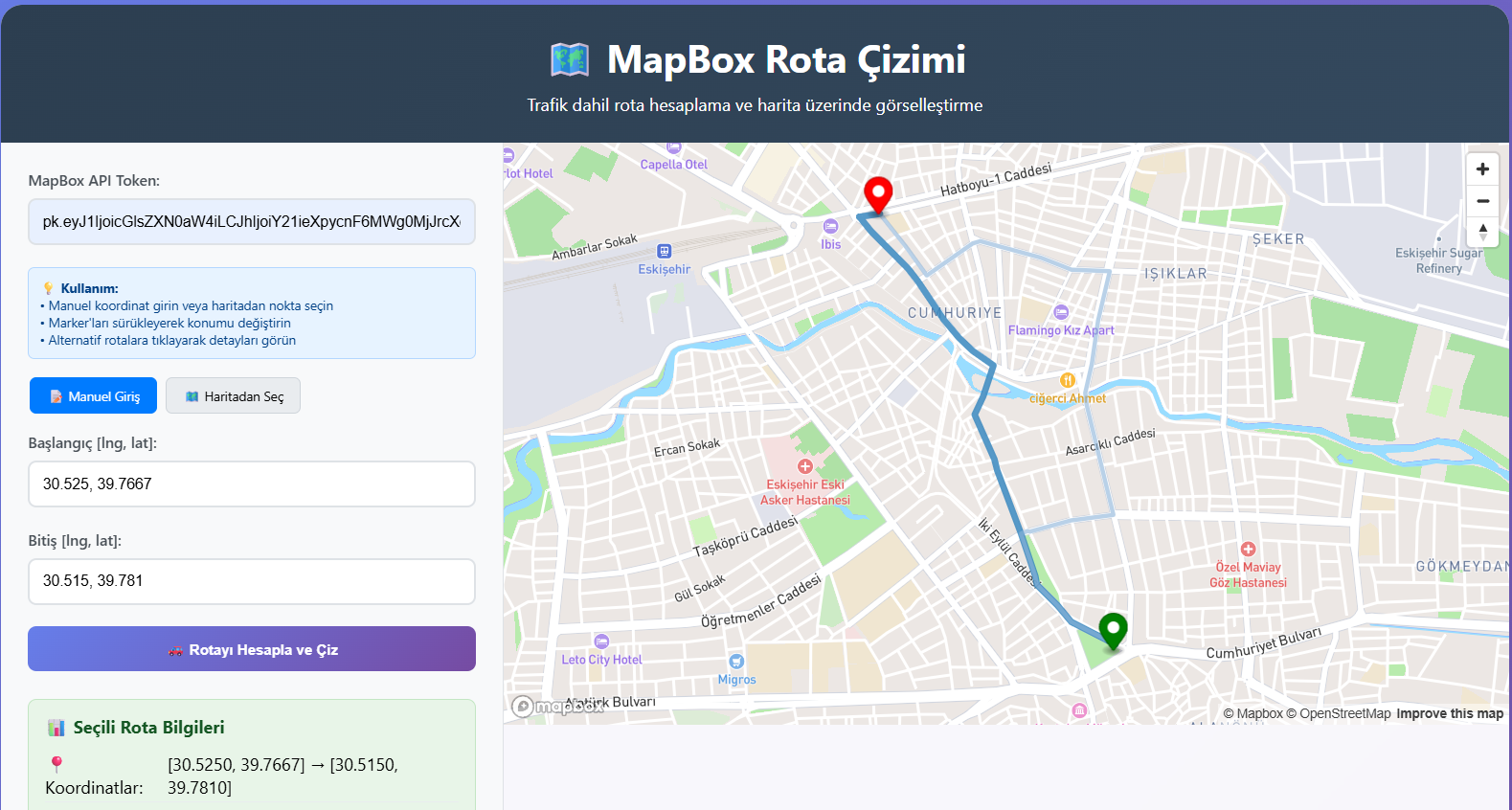The width and height of the screenshot is (1512, 810).
Task: Click the Bitiş coordinates input field
Action: pyautogui.click(x=252, y=581)
